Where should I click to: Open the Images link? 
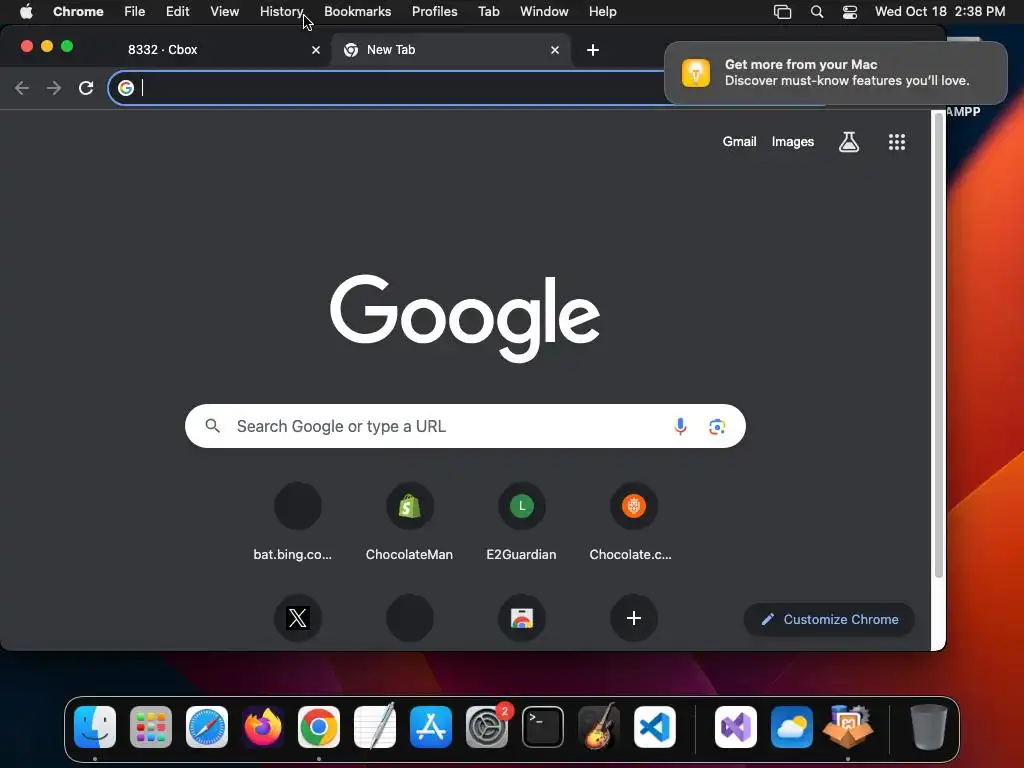793,142
